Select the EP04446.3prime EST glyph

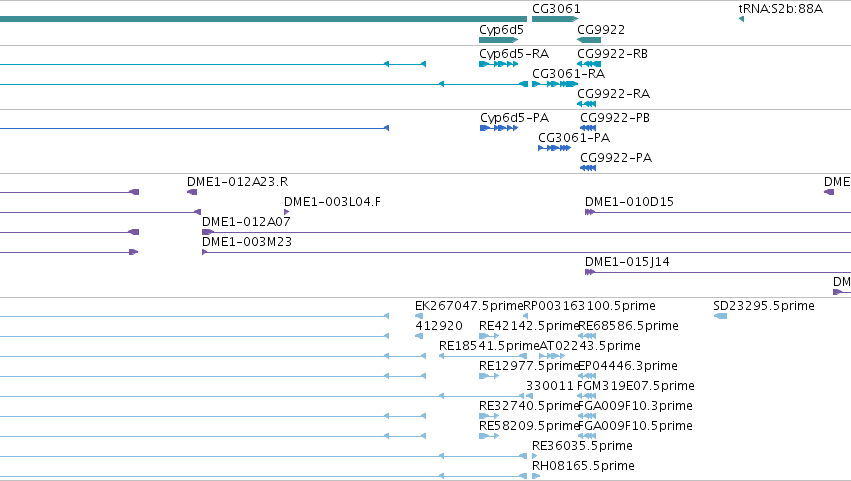(x=587, y=376)
